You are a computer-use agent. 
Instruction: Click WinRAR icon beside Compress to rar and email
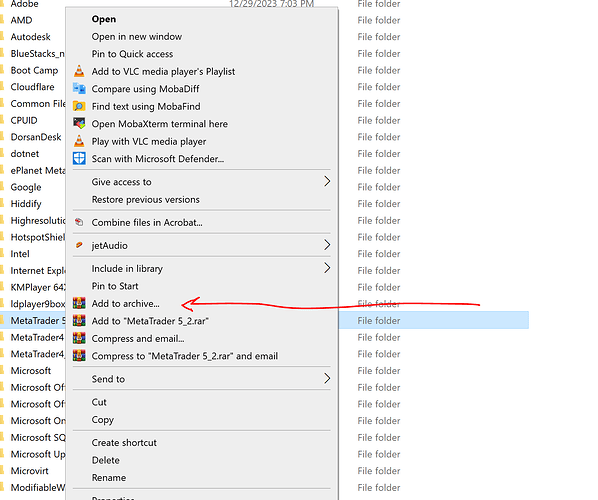[79, 356]
